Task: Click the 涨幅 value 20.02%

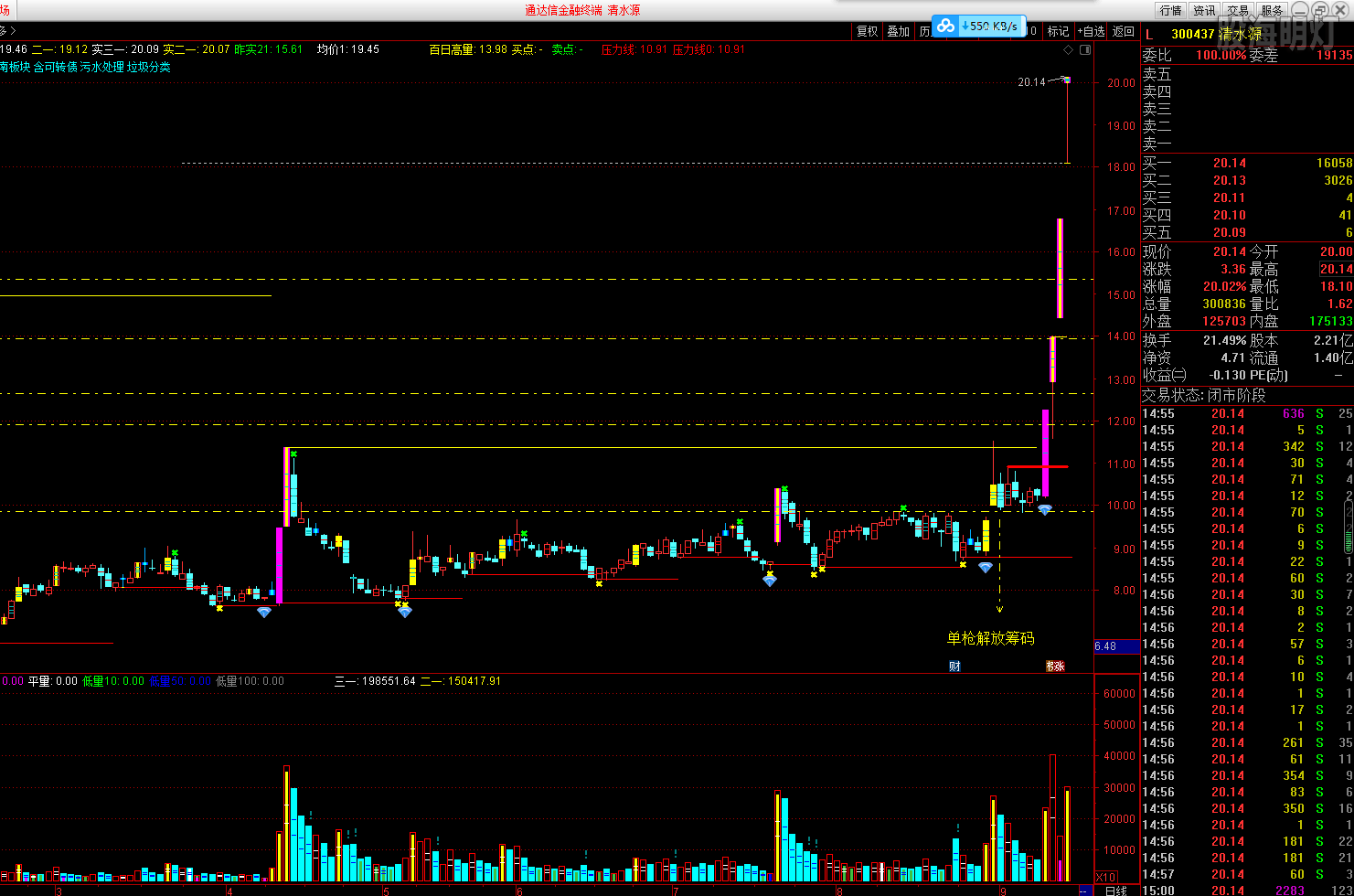Action: pyautogui.click(x=1224, y=286)
